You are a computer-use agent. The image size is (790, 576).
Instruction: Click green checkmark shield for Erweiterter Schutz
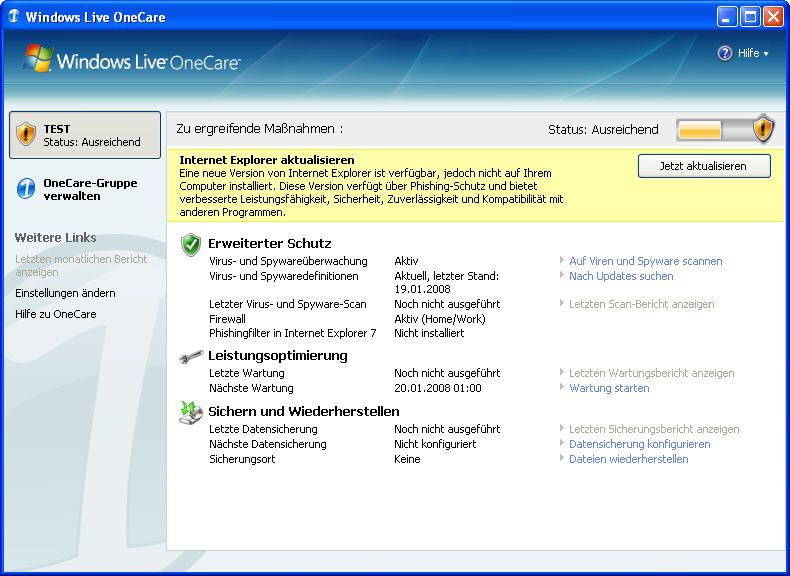click(x=191, y=245)
